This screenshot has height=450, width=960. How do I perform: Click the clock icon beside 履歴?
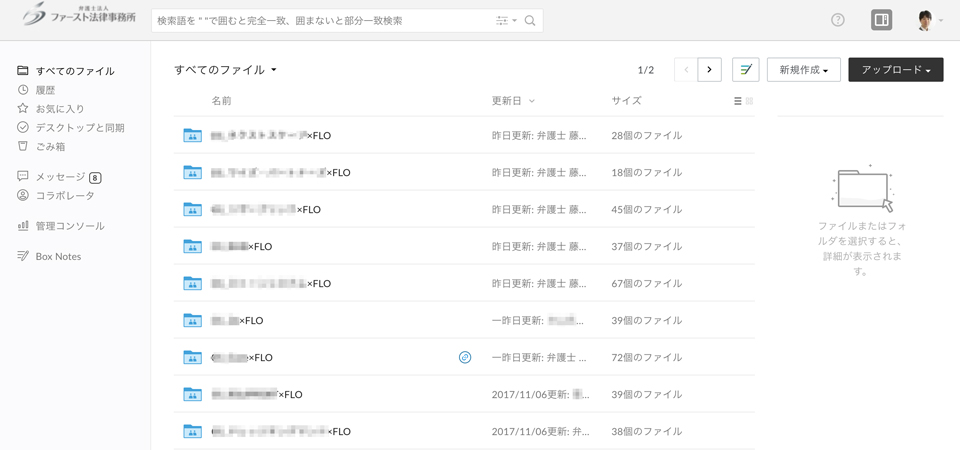23,90
